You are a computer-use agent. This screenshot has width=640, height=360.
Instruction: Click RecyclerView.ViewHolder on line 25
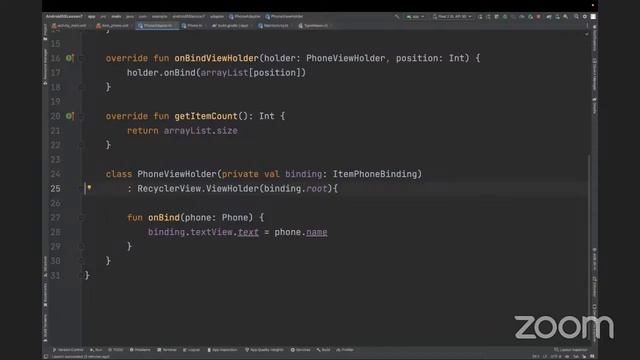(198, 189)
